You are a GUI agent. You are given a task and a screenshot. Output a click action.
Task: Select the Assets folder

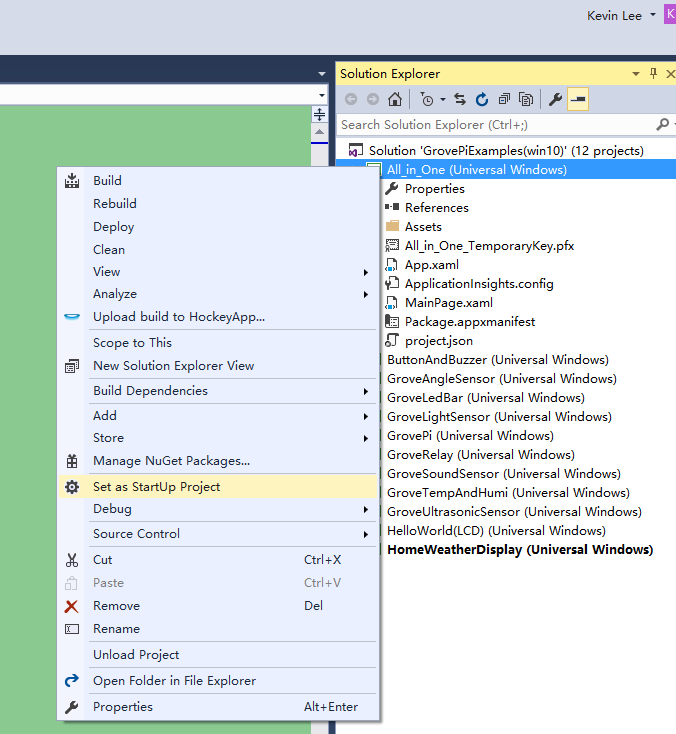[x=423, y=227]
